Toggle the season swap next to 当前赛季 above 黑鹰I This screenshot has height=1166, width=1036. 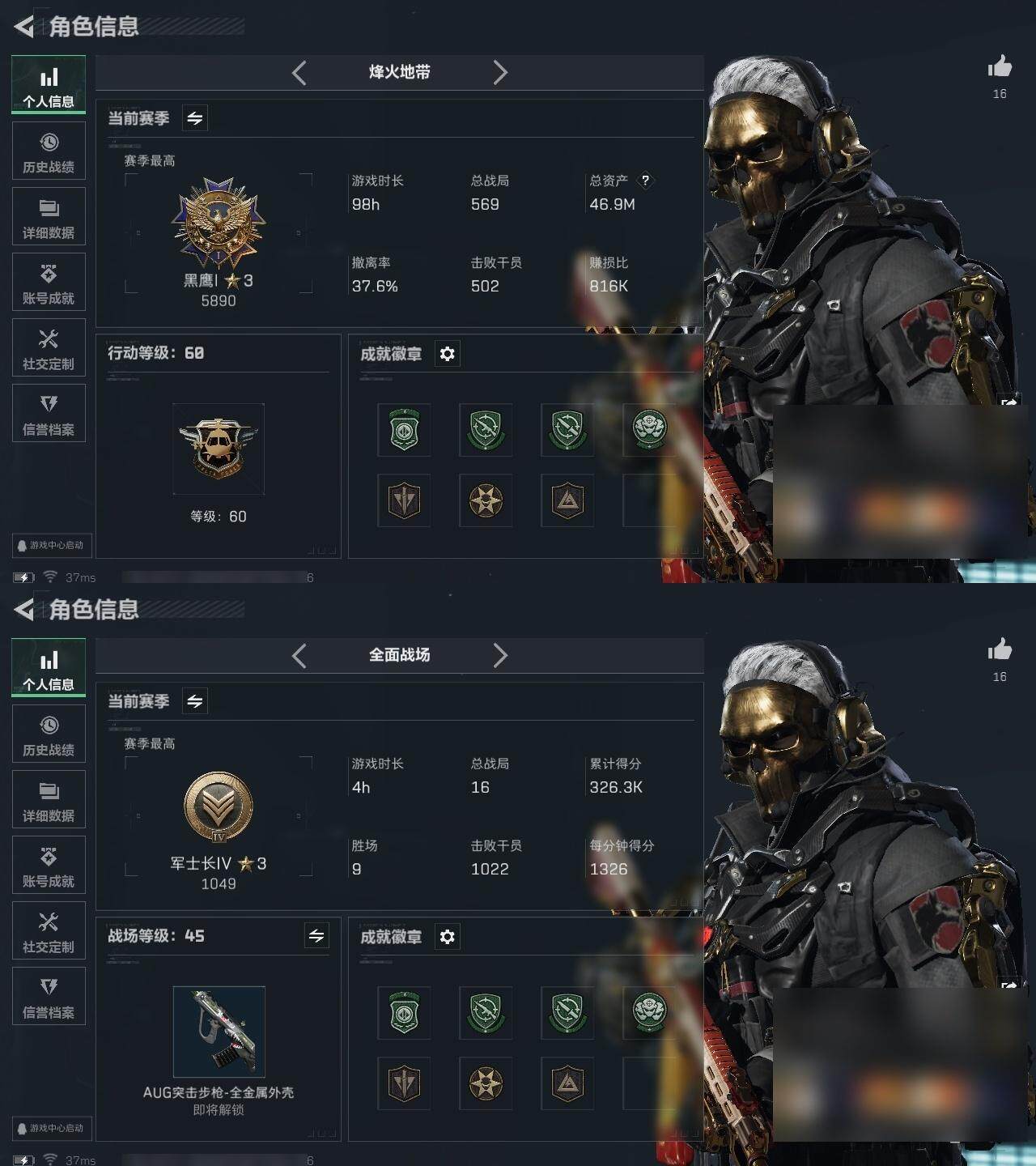[x=195, y=118]
